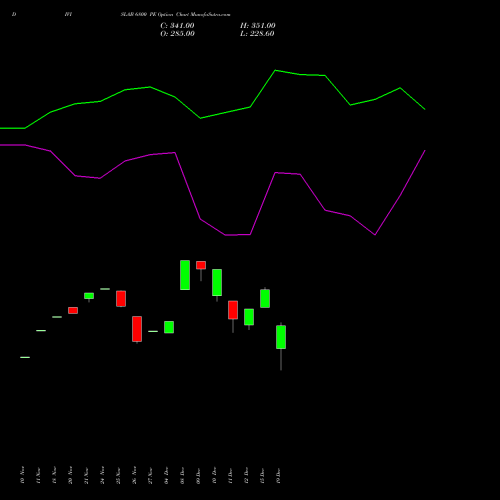This screenshot has height=500, width=500.
Task: Click the close value C: 341.00
Action: [177, 26]
